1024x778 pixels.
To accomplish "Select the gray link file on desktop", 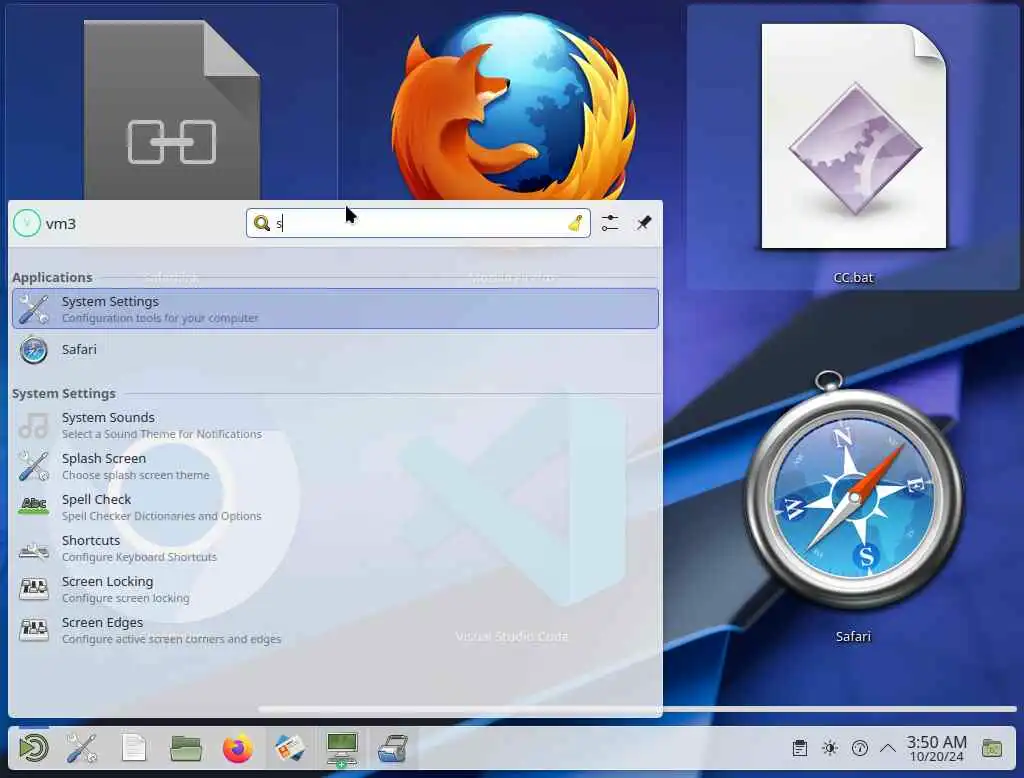I will [171, 110].
